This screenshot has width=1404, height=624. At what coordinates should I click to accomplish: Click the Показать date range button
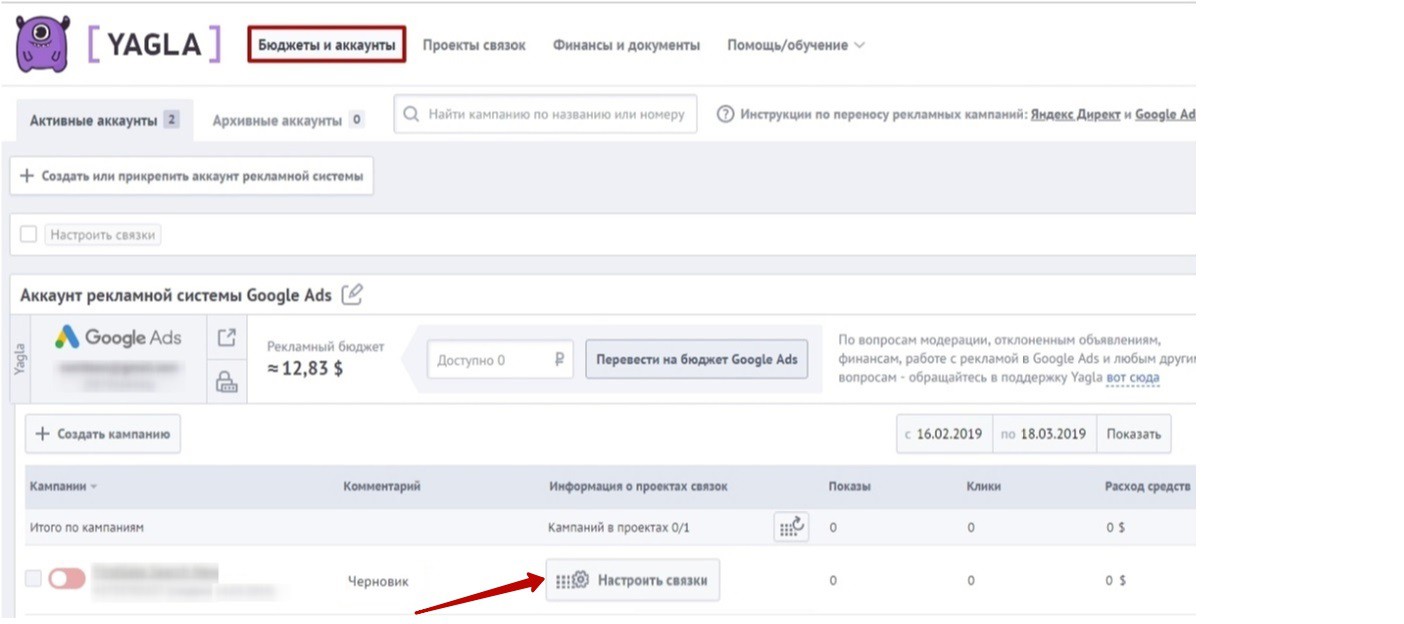[x=1133, y=434]
